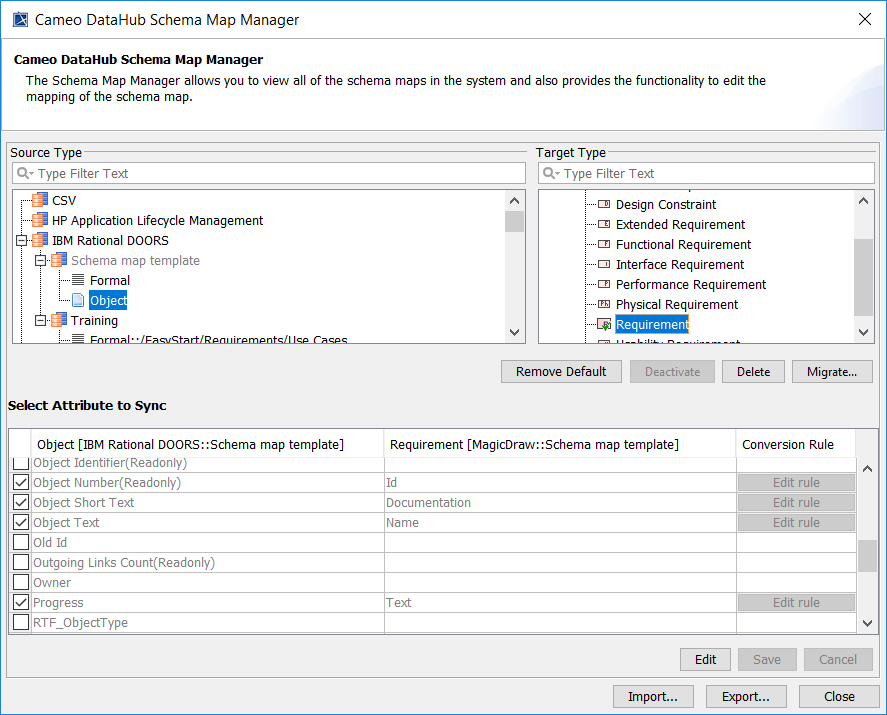This screenshot has height=715, width=887.
Task: Click the Functional Requirement type icon
Action: [x=604, y=245]
